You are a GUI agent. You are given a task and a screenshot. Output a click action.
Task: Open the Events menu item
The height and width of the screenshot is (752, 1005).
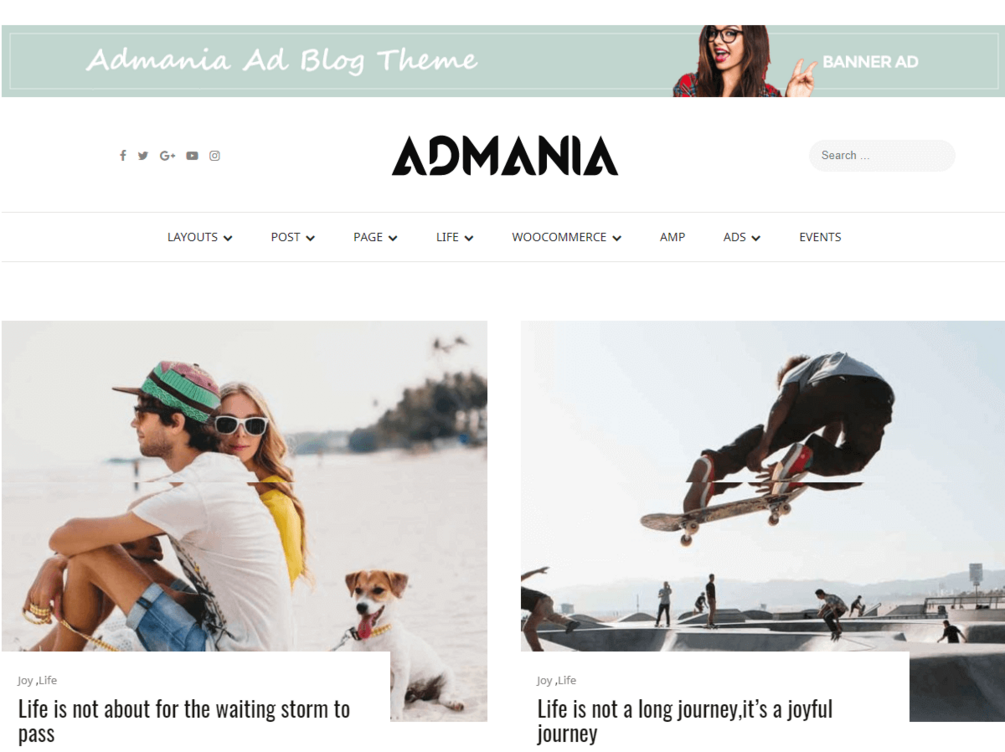820,237
